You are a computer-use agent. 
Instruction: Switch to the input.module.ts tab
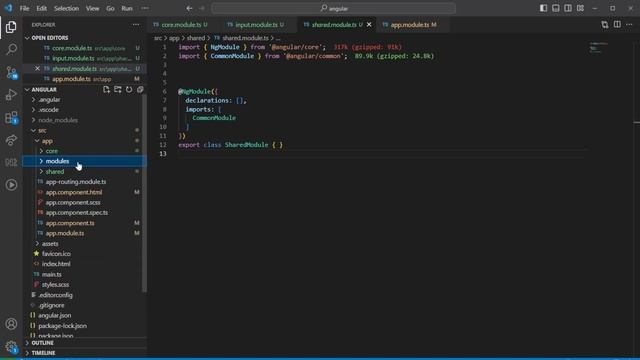pyautogui.click(x=256, y=25)
